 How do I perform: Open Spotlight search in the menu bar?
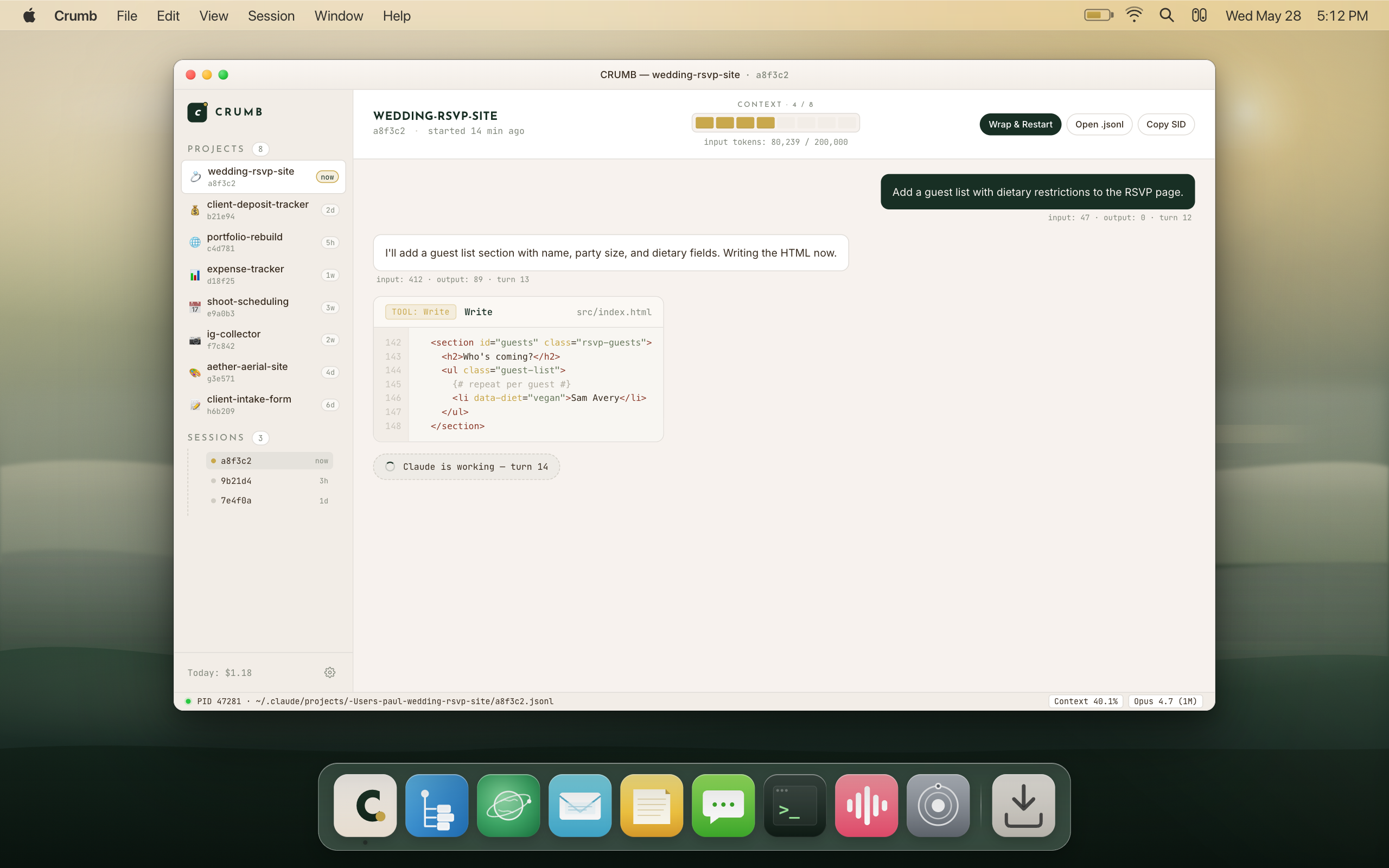[x=1167, y=16]
